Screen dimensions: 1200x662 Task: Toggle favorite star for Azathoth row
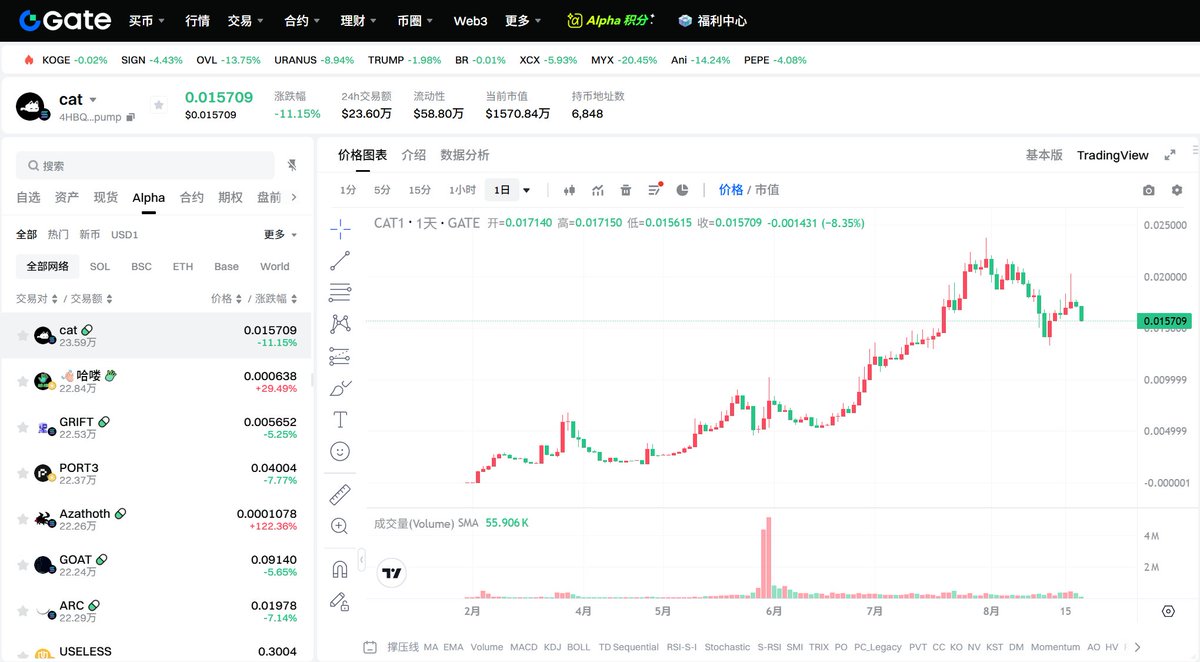(22, 520)
